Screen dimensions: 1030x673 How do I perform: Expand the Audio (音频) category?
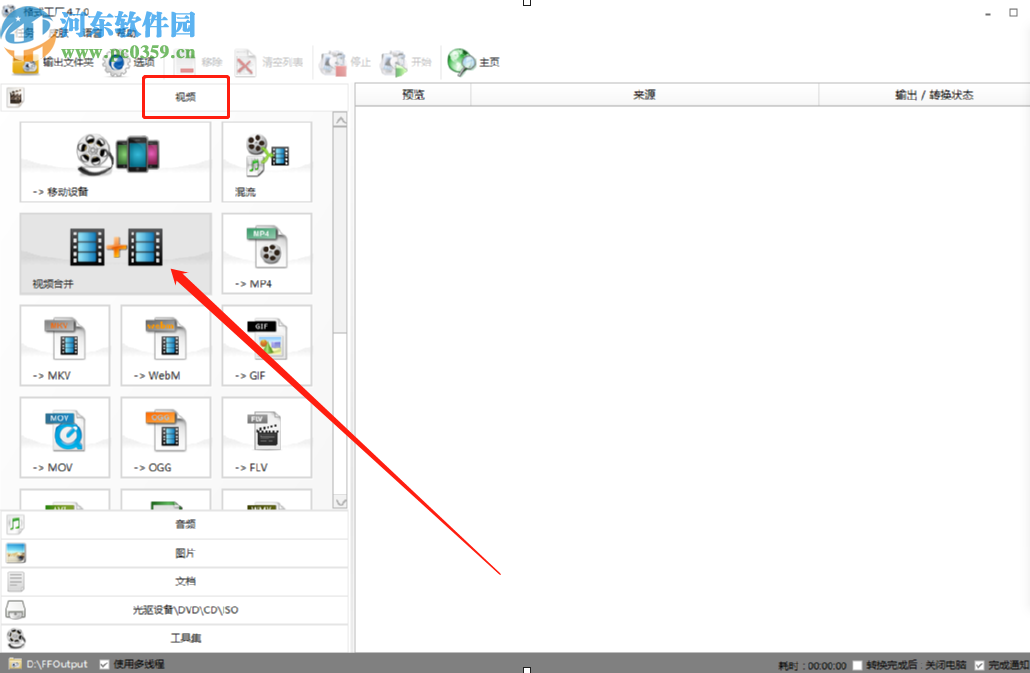click(x=175, y=524)
